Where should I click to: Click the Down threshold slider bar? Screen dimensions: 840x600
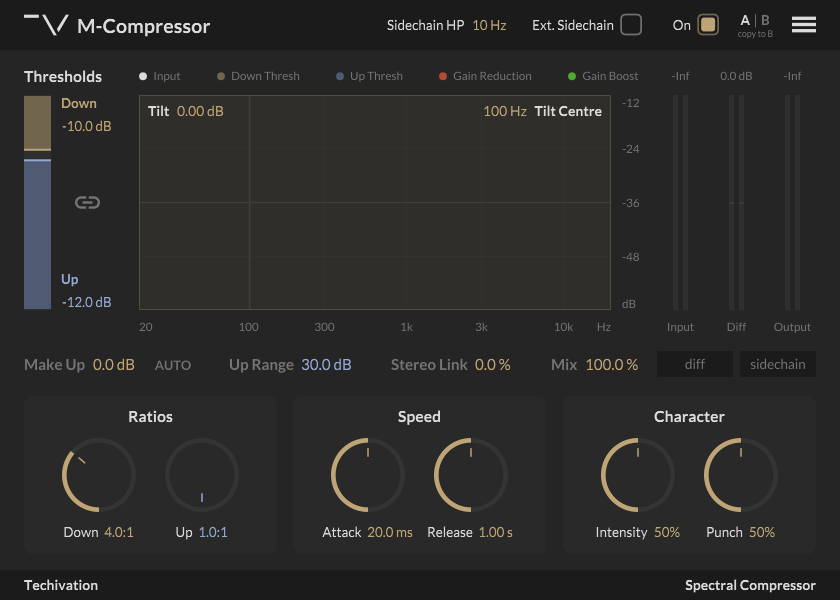click(38, 123)
